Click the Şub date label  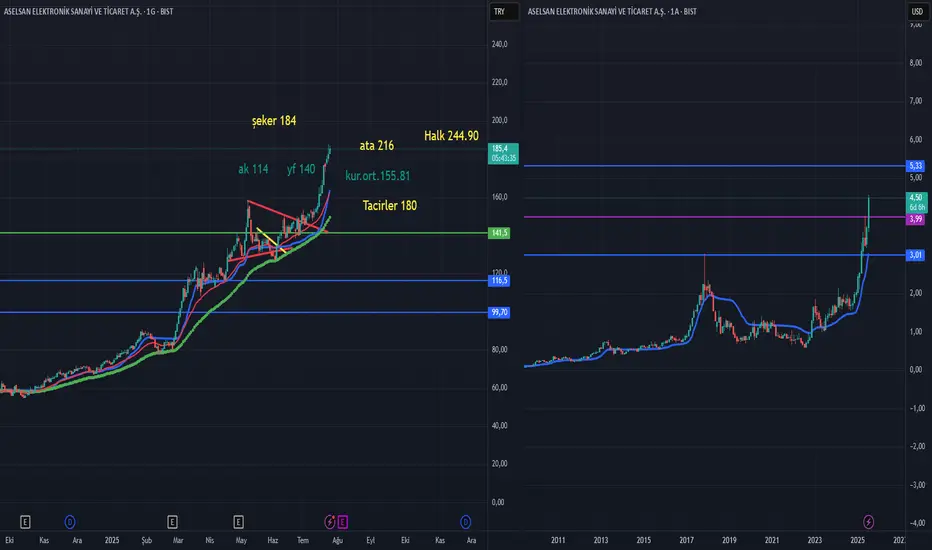[x=146, y=540]
